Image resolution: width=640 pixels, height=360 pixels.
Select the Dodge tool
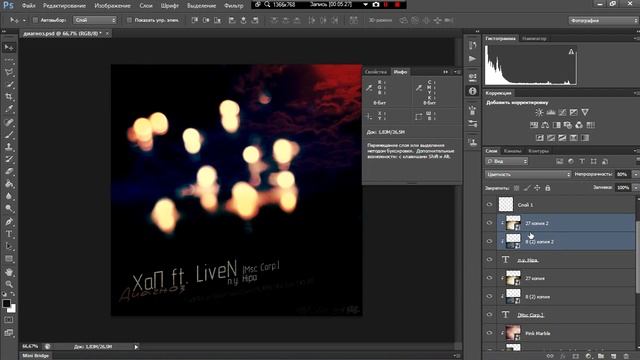pyautogui.click(x=9, y=209)
